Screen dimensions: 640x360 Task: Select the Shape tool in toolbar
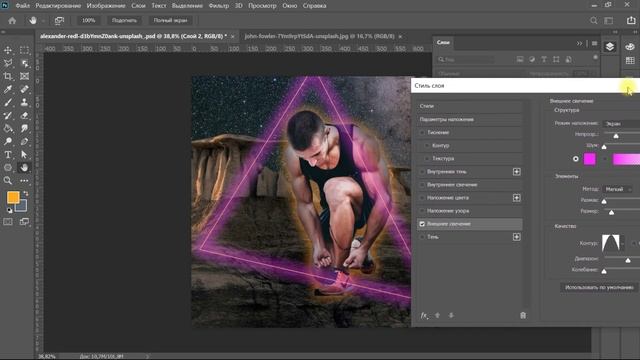point(8,167)
